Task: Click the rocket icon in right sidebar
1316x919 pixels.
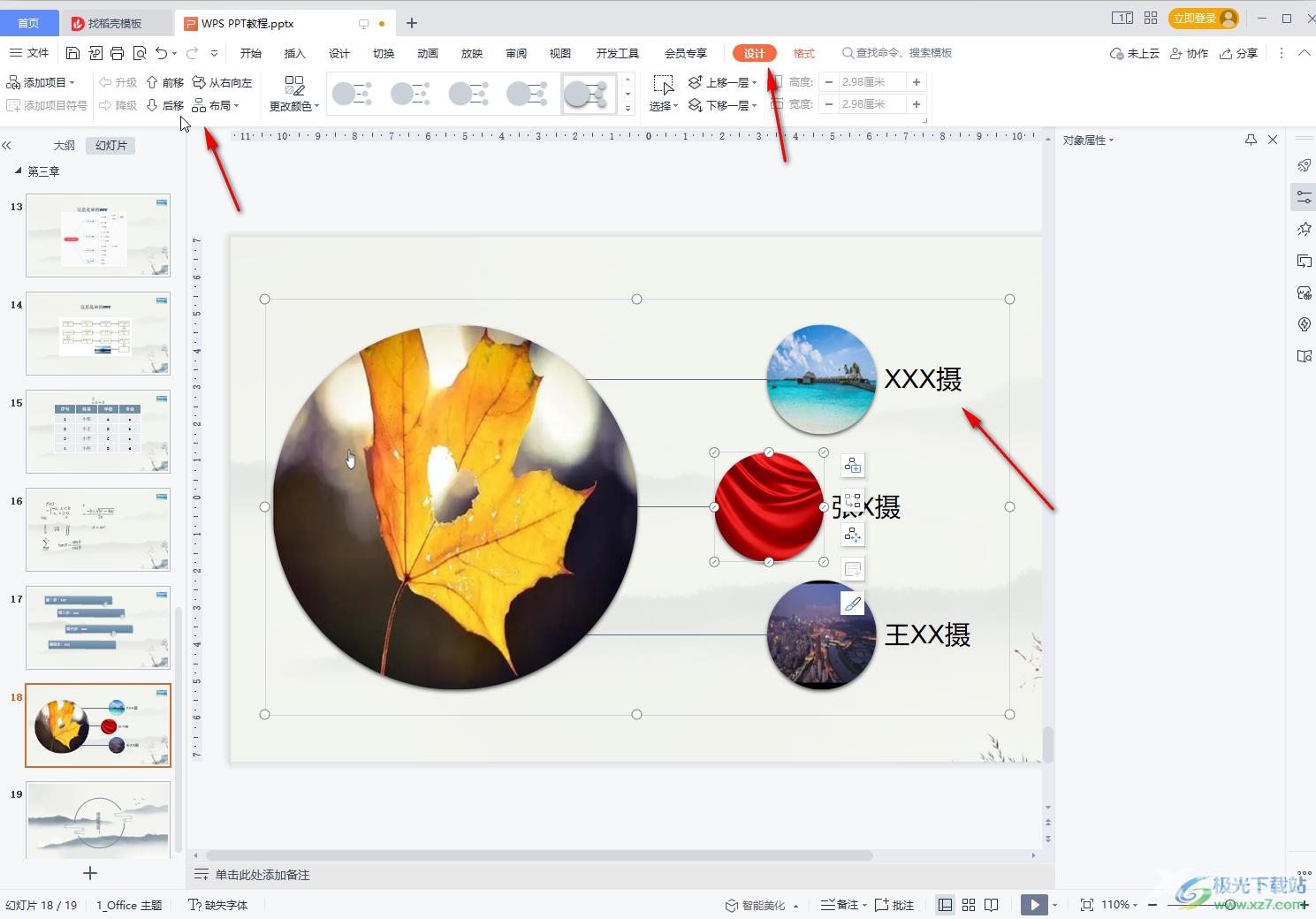Action: [1304, 165]
